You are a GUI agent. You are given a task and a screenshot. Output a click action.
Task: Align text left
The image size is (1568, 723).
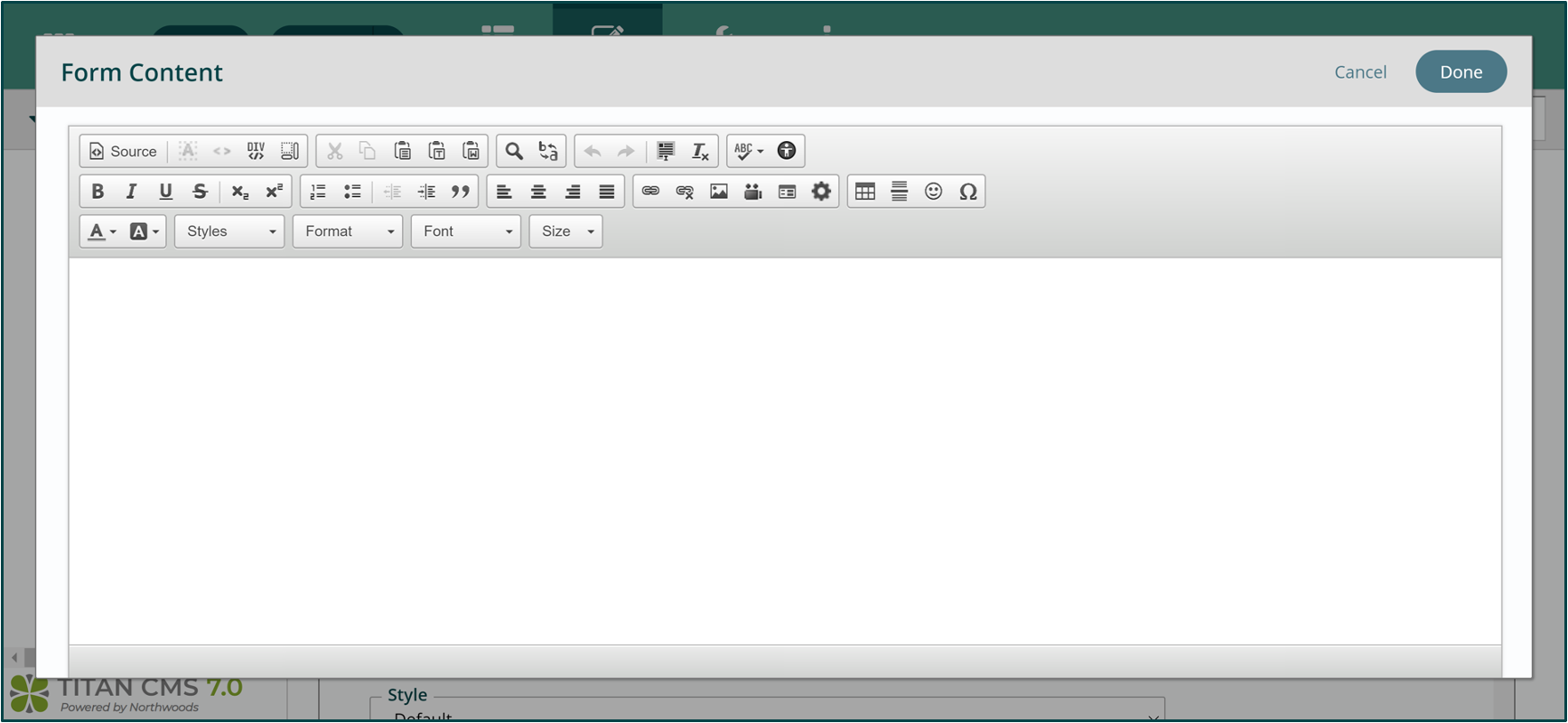504,192
